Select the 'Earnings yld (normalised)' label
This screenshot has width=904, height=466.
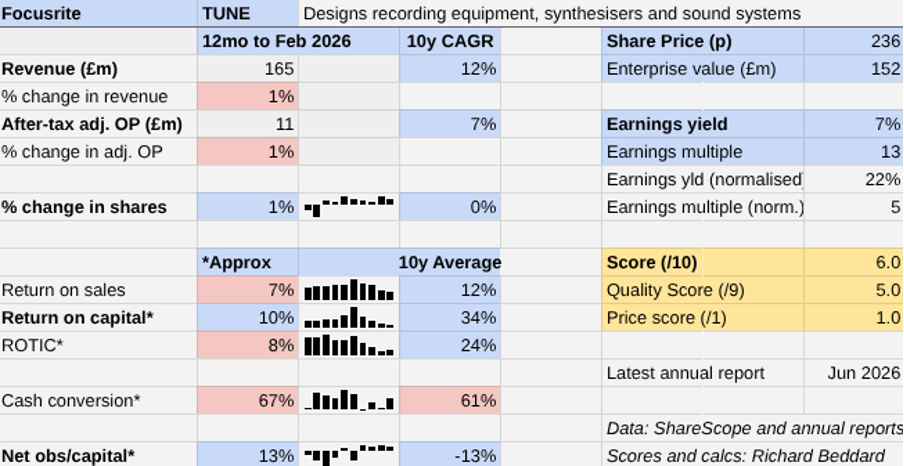coord(703,179)
